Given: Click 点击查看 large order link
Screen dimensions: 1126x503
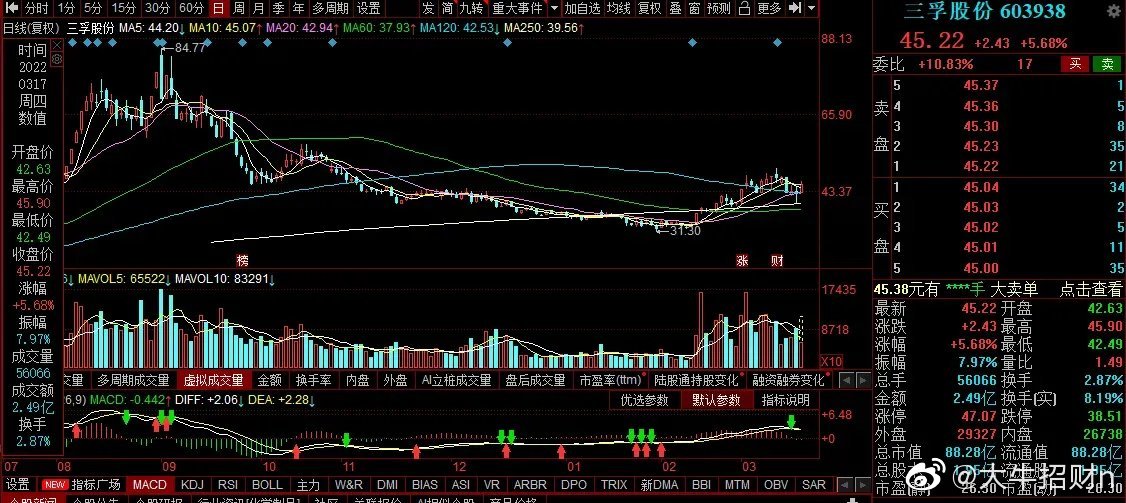Looking at the screenshot, I should pos(1090,289).
